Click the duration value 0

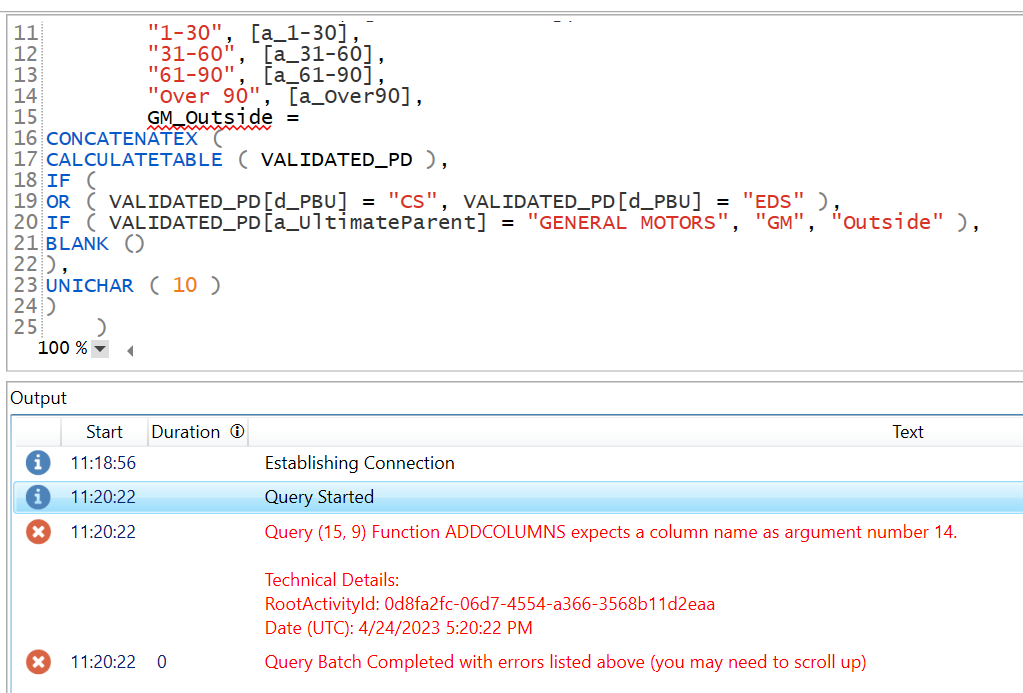(162, 662)
